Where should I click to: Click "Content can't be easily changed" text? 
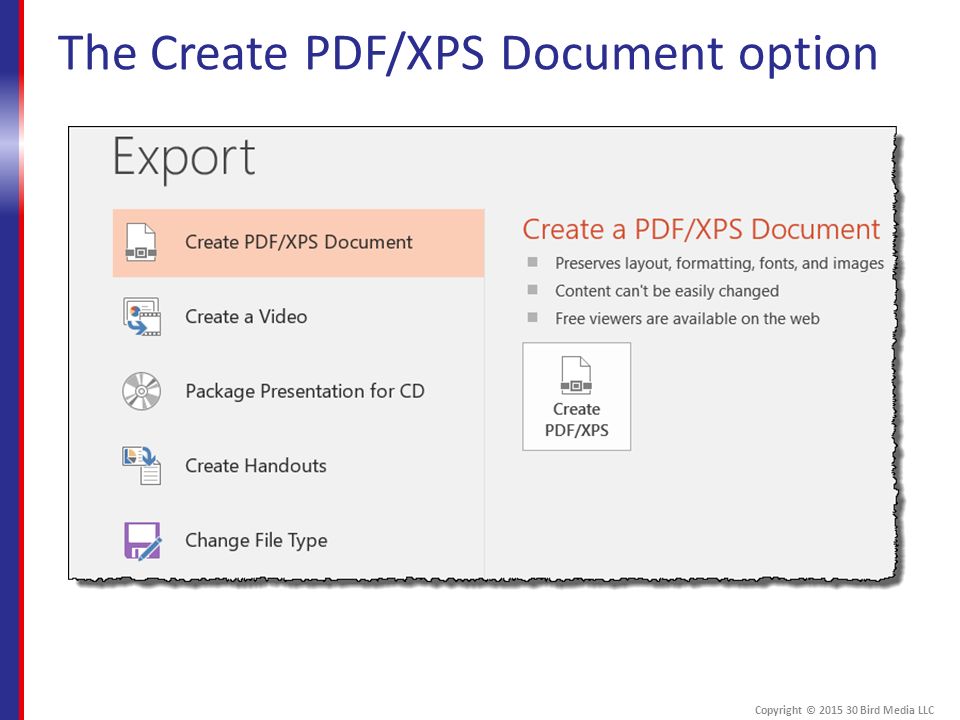pyautogui.click(x=667, y=291)
